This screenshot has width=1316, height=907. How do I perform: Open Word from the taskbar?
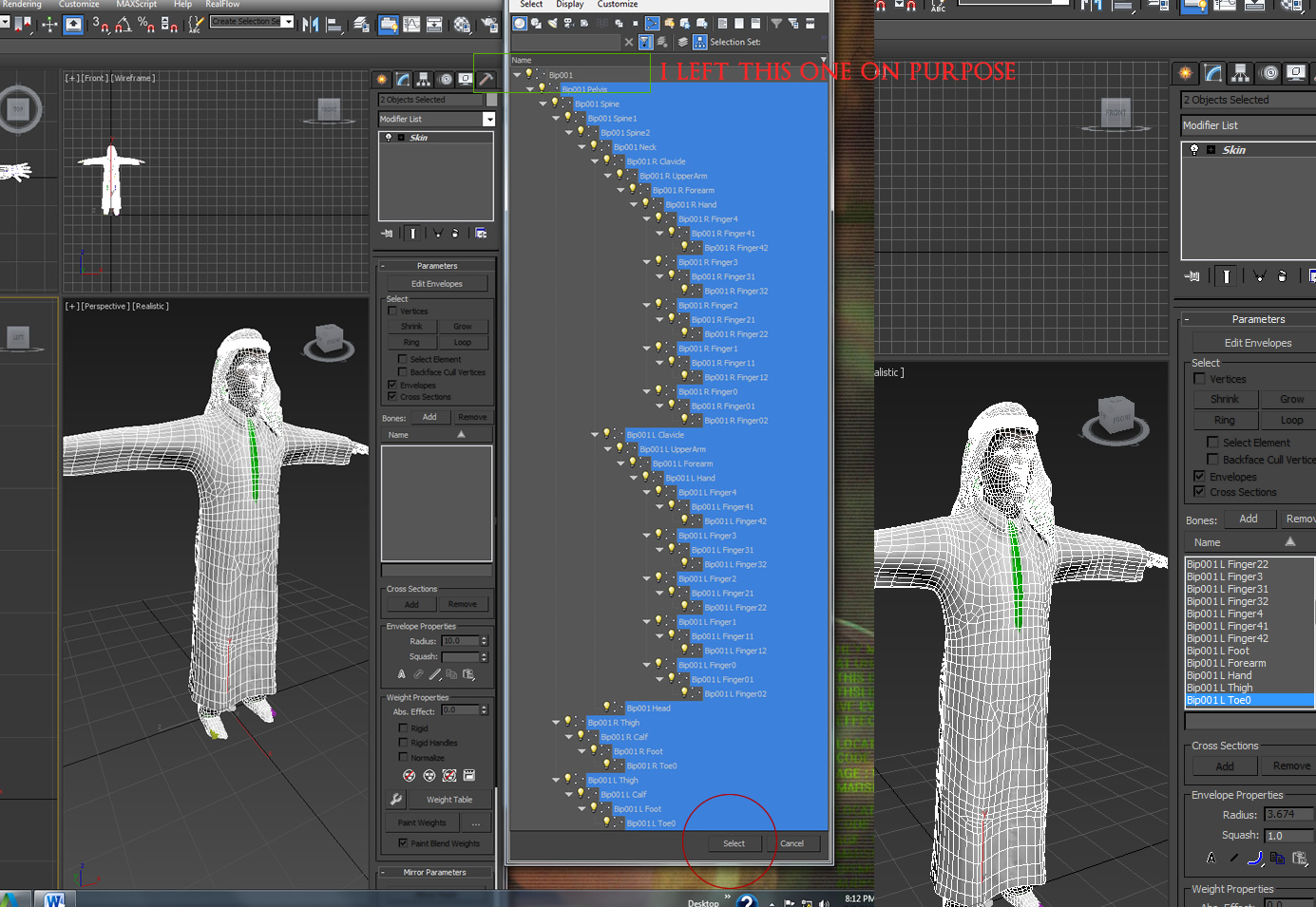point(57,898)
